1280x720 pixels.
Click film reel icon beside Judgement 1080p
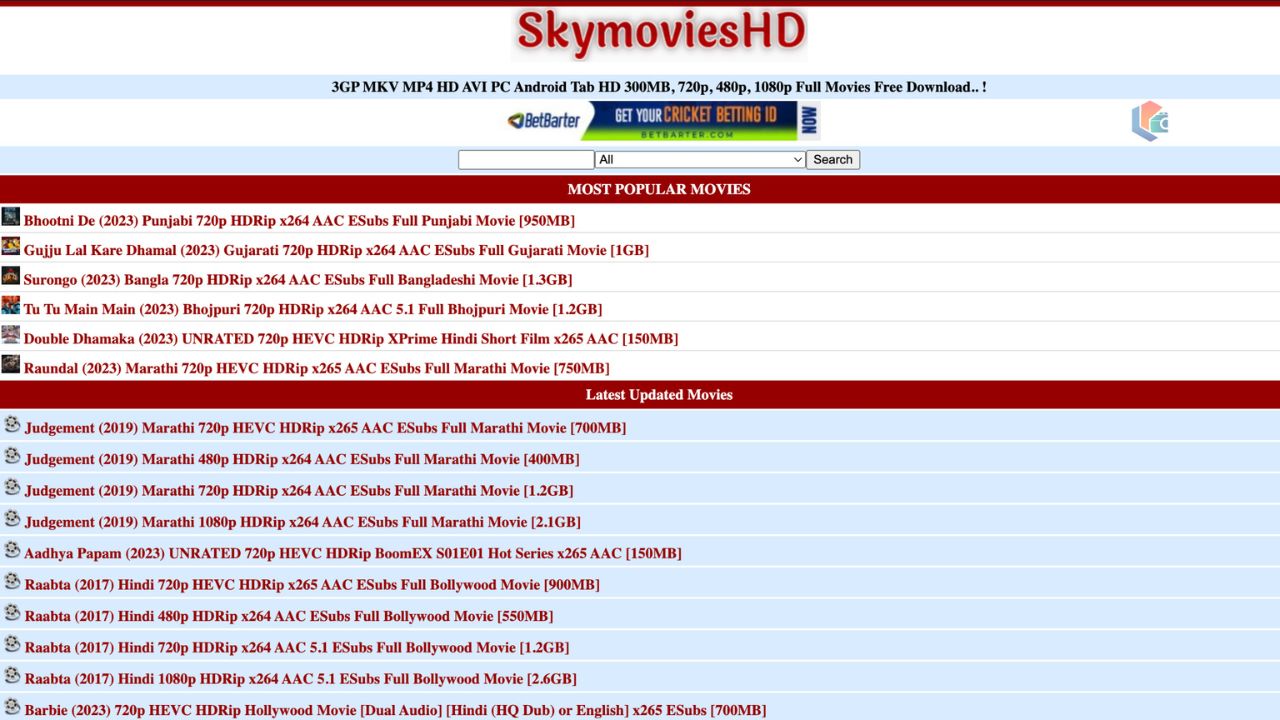click(x=12, y=519)
